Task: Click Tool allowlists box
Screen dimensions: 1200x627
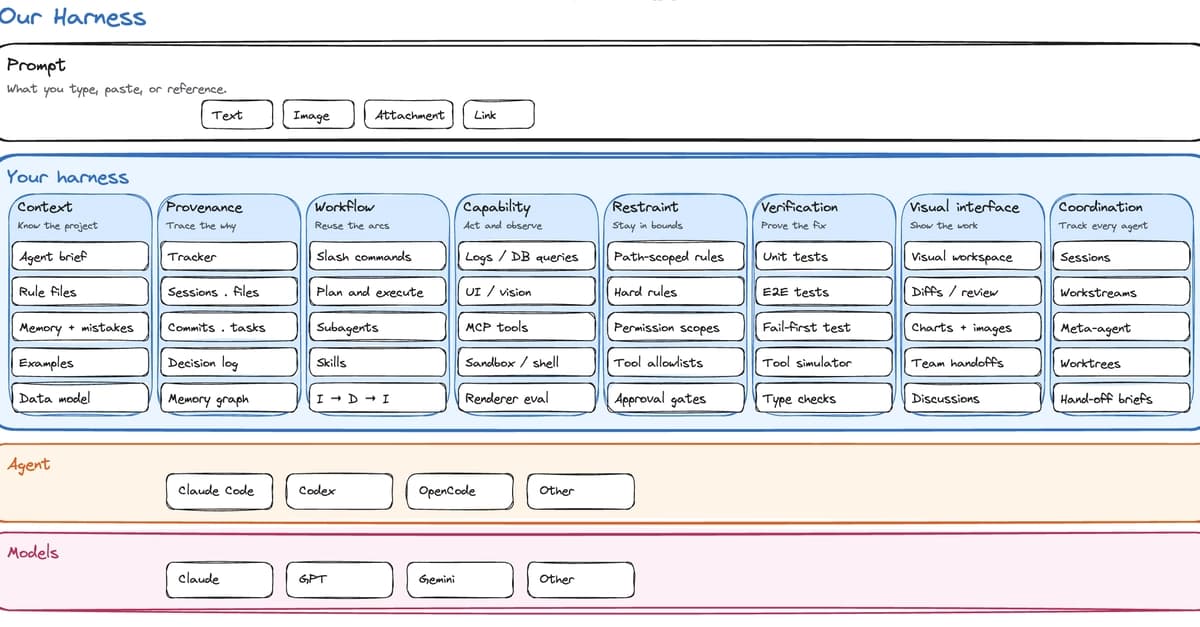Action: (676, 363)
